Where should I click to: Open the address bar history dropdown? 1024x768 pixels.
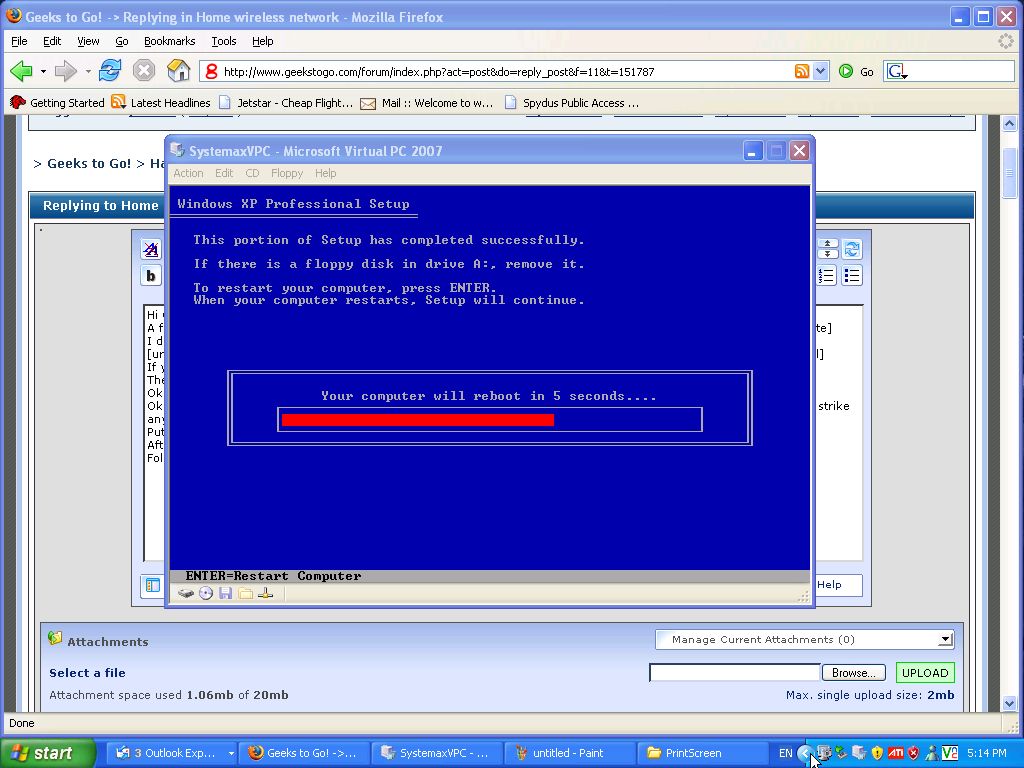(821, 71)
